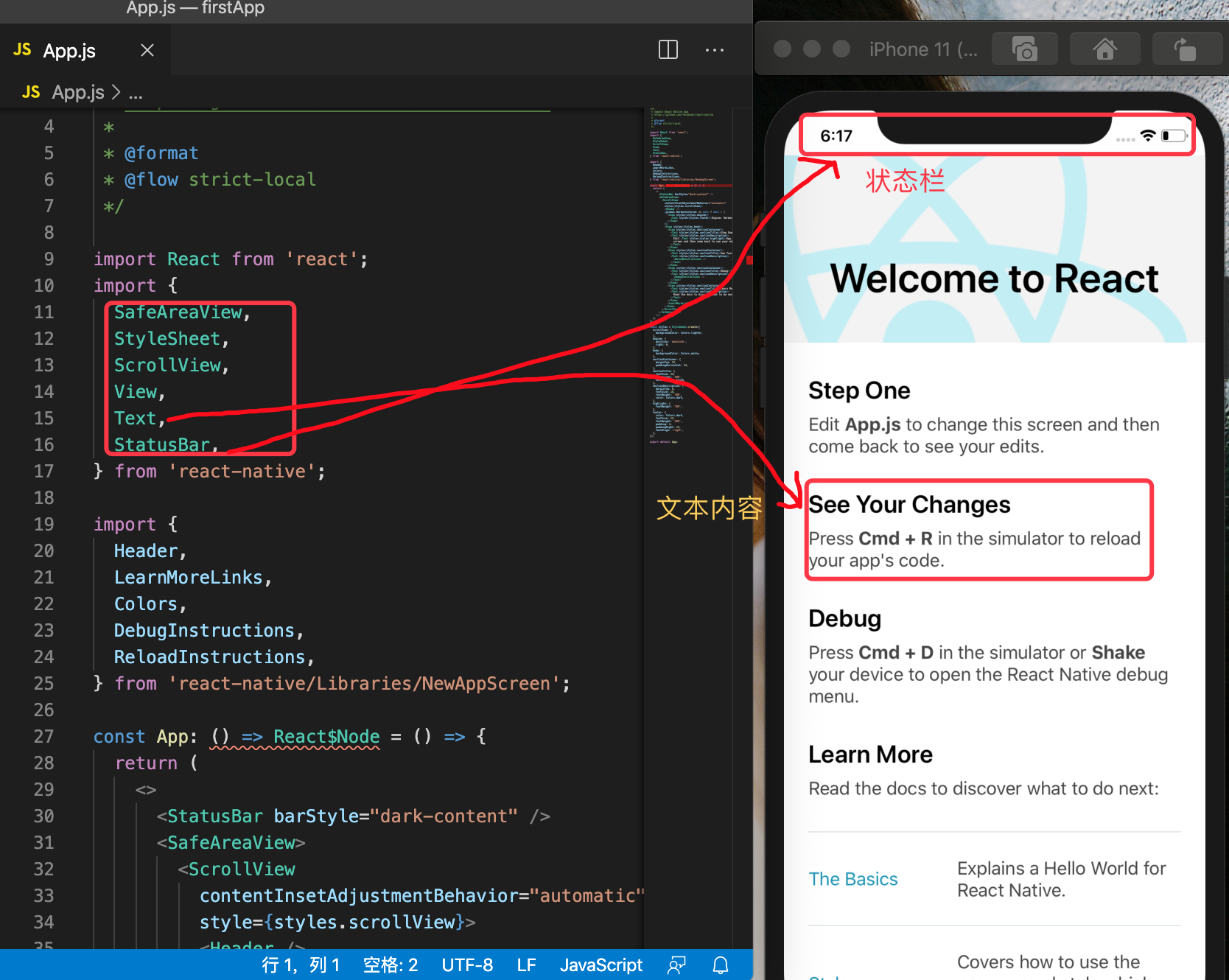
Task: Click barStyle attribute on line 30
Action: point(316,816)
